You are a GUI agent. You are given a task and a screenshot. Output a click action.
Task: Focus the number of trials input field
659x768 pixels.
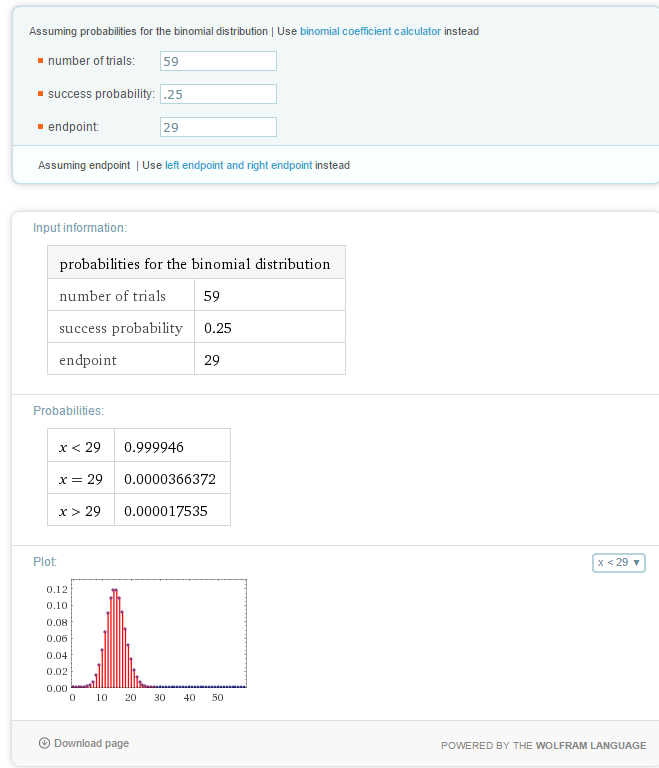pyautogui.click(x=218, y=61)
